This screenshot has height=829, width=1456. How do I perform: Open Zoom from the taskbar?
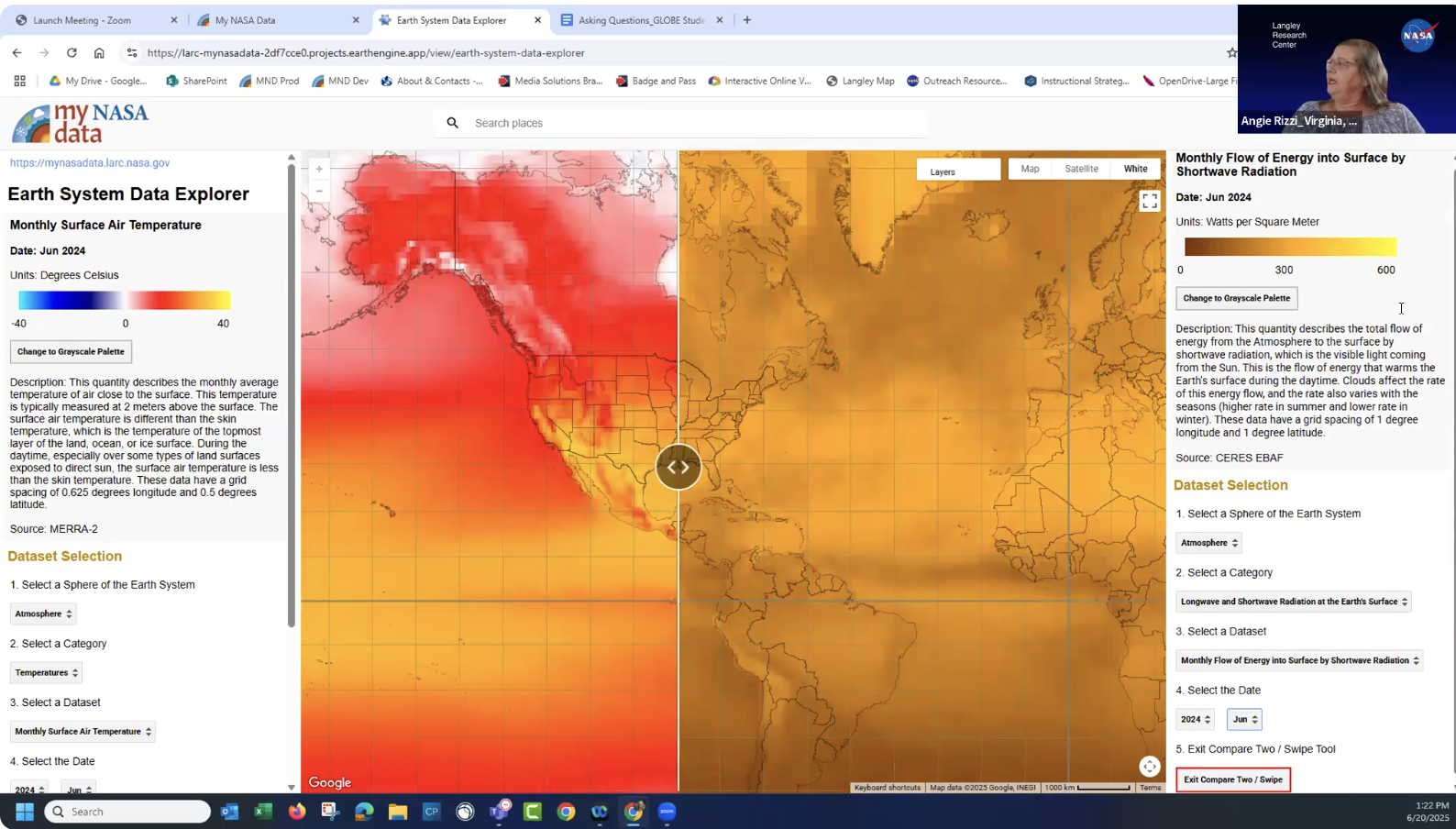click(x=667, y=812)
